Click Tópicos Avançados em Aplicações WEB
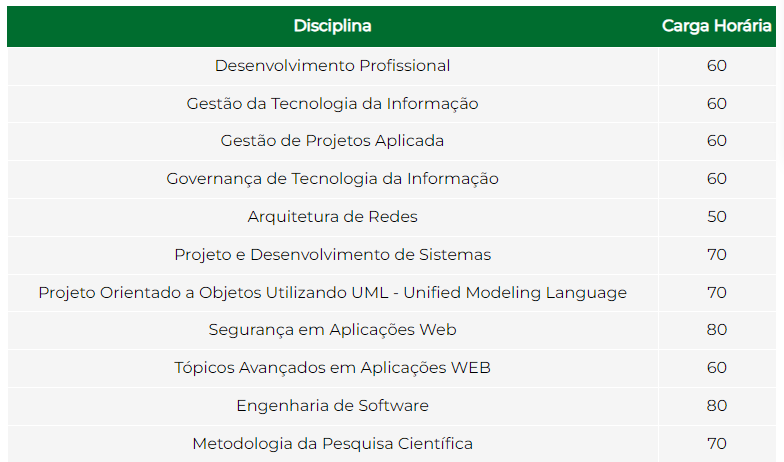Viewport: 784px width, 462px height. (x=332, y=368)
